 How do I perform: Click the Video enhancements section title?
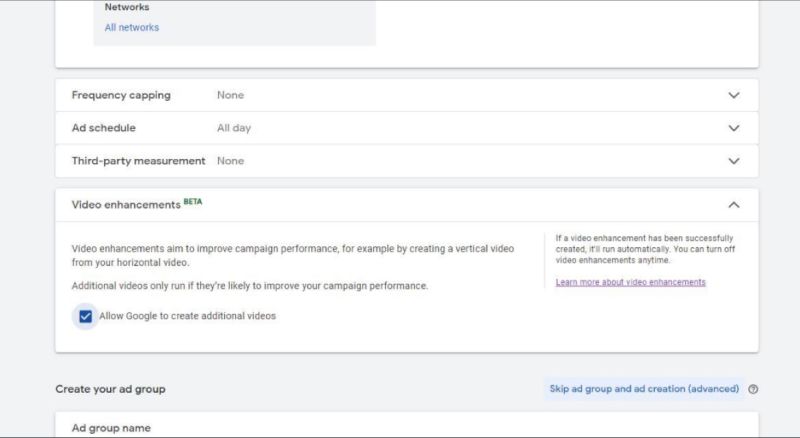click(125, 205)
